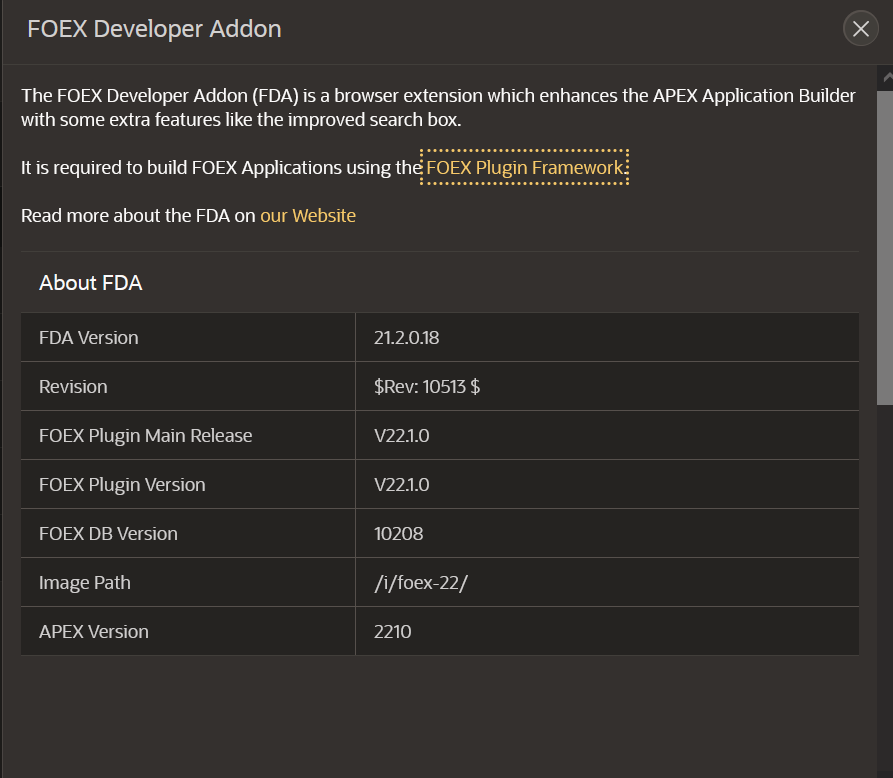Select the 10208 DB version value

(399, 534)
